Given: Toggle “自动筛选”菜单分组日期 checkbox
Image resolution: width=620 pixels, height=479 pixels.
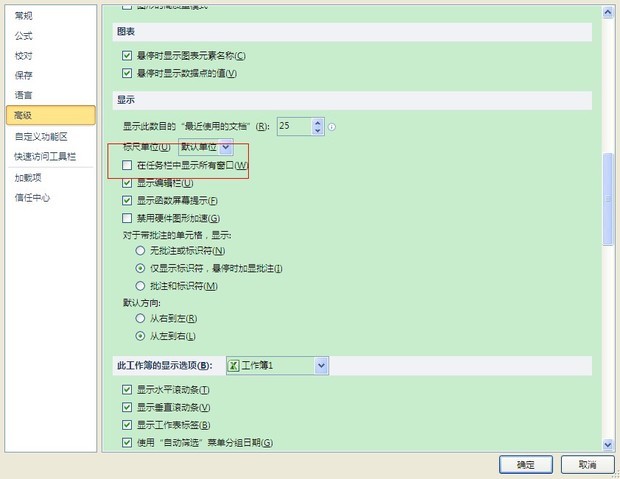Looking at the screenshot, I should (127, 442).
